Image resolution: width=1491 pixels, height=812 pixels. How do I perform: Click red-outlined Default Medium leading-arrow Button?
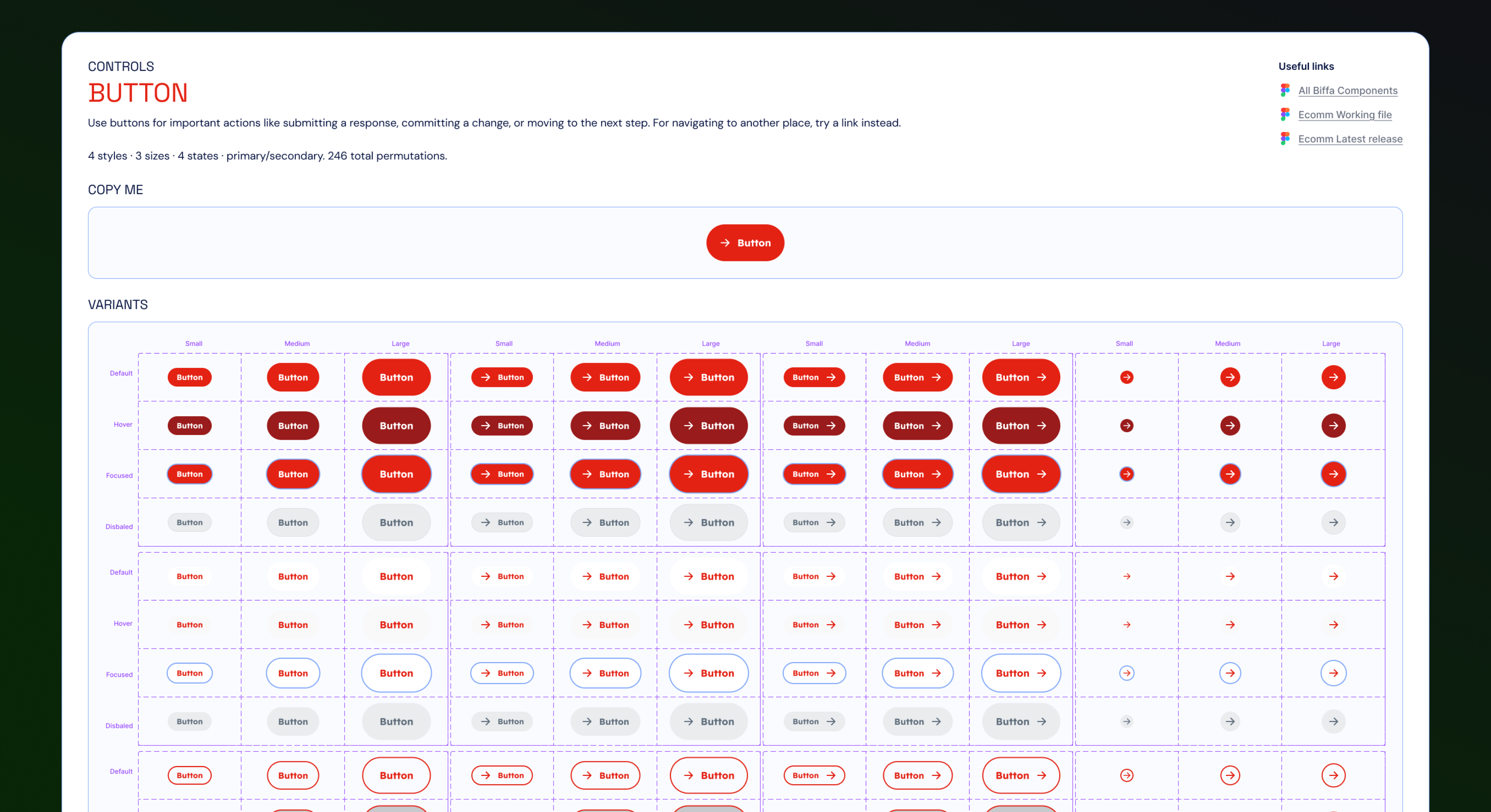tap(605, 776)
